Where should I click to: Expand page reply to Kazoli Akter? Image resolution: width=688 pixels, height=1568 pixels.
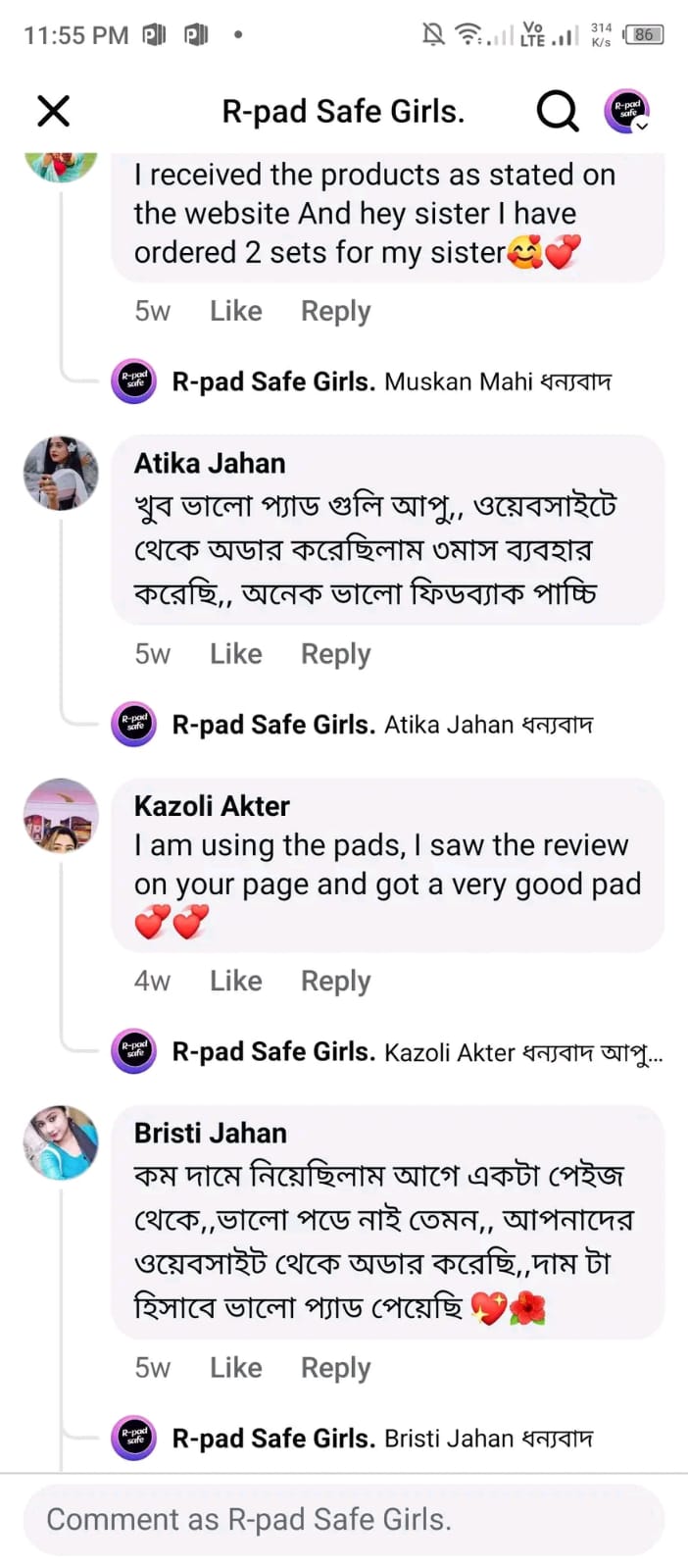coord(523,1052)
